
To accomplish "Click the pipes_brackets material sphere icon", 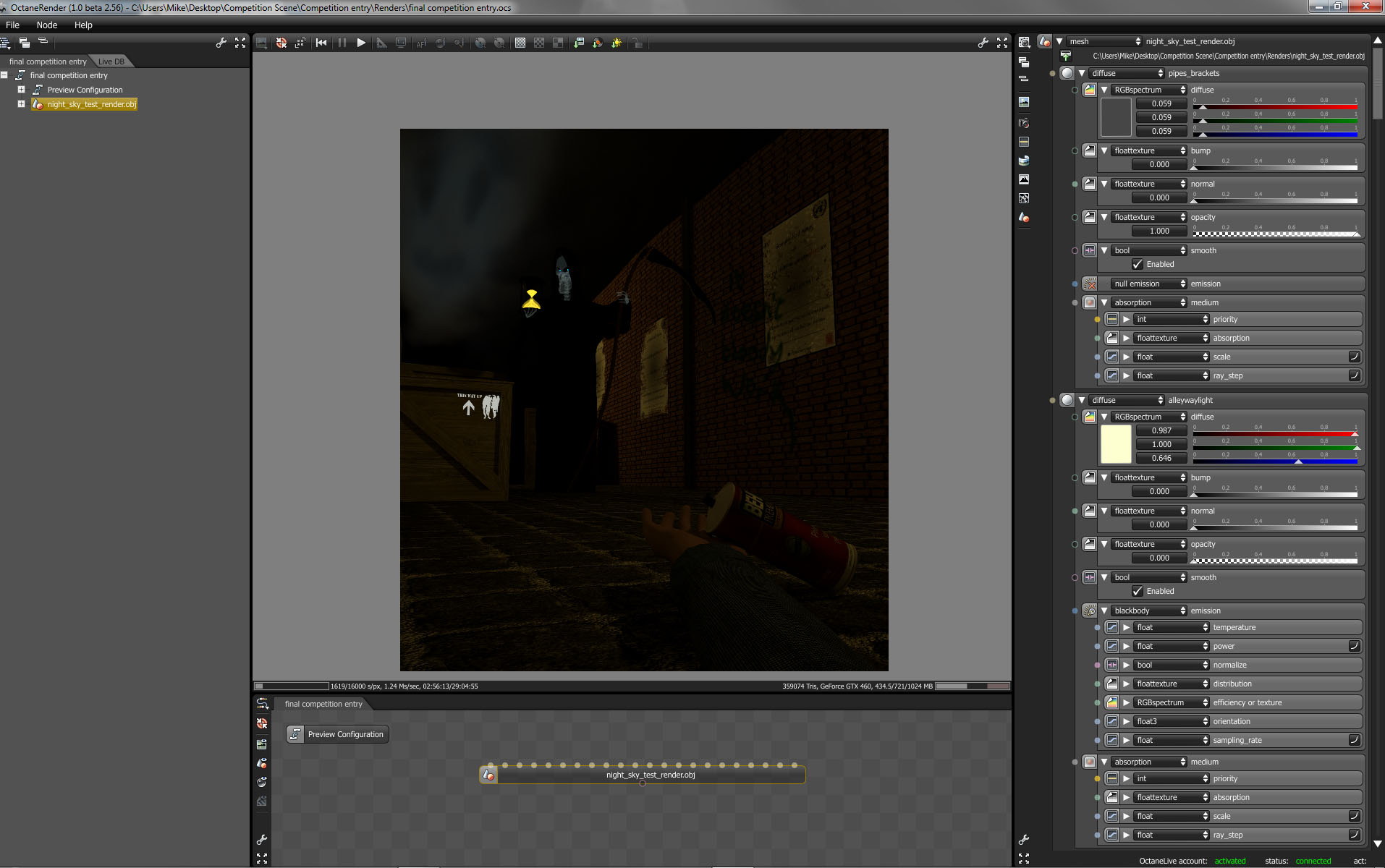I will pyautogui.click(x=1067, y=73).
